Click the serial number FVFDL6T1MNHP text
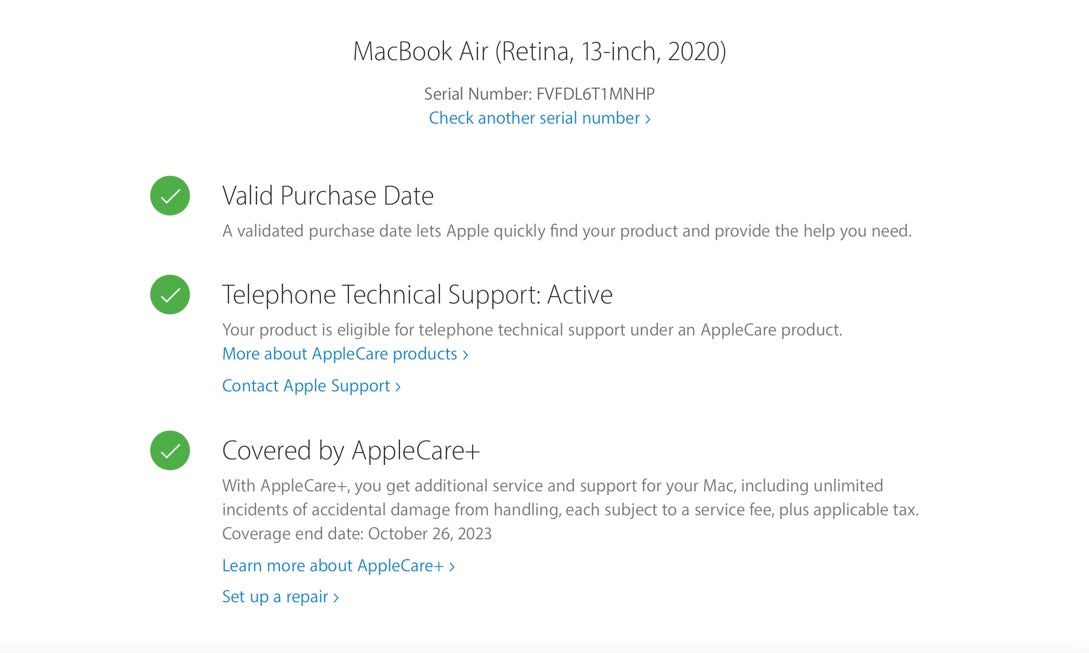The height and width of the screenshot is (653, 1089). pyautogui.click(x=595, y=94)
